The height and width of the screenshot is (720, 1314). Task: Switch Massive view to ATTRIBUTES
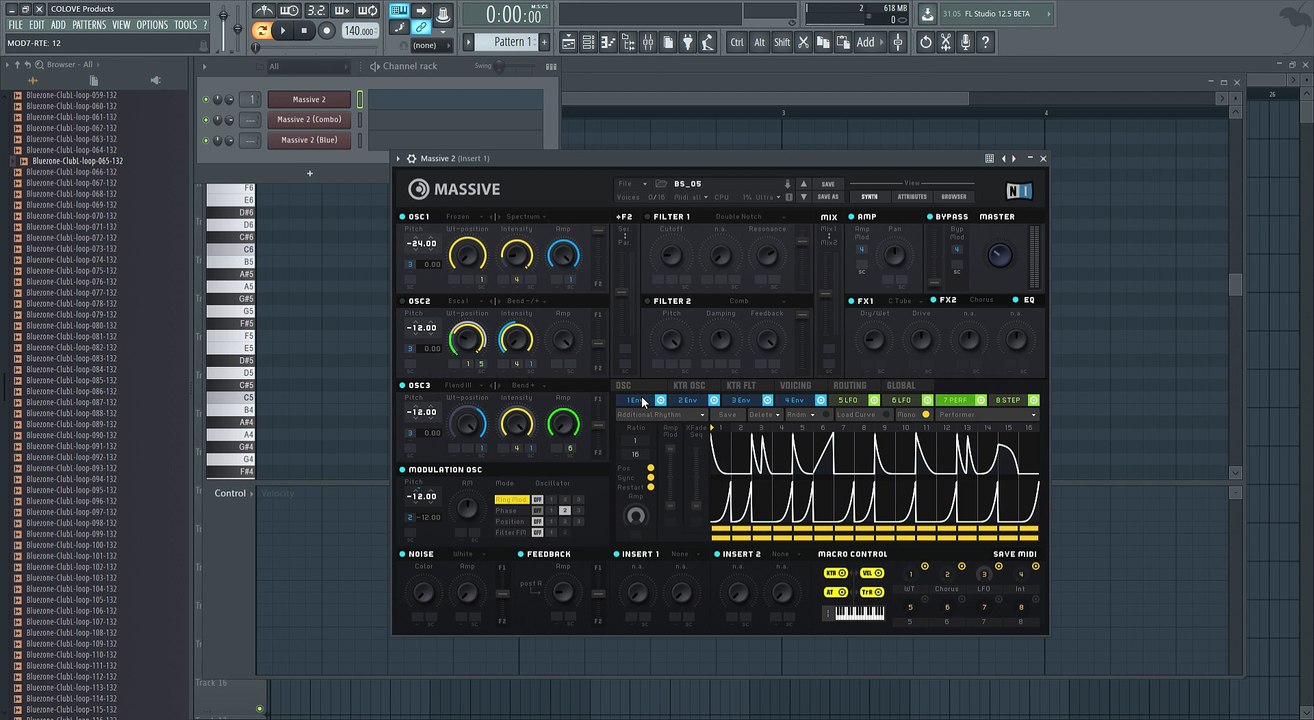911,197
